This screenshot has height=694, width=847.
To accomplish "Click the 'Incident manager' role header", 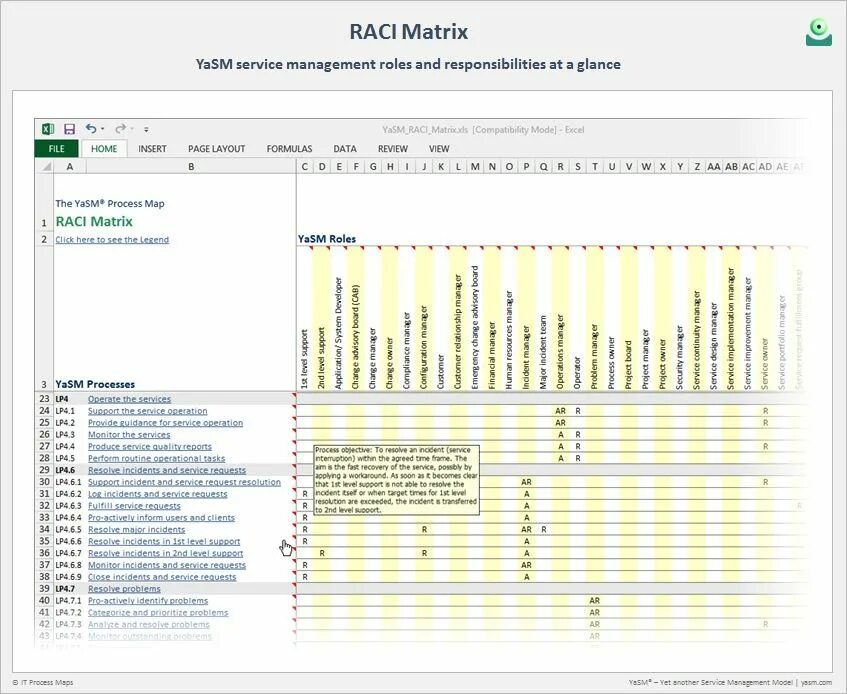I will pyautogui.click(x=526, y=357).
